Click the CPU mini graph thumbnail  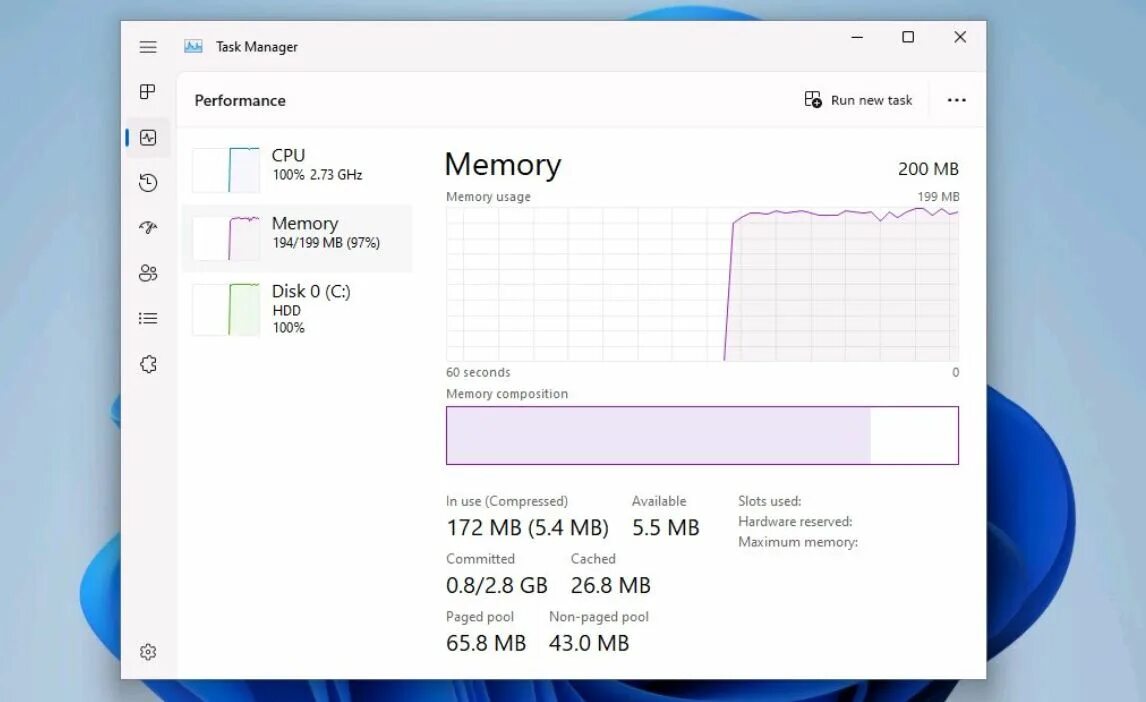pyautogui.click(x=226, y=169)
